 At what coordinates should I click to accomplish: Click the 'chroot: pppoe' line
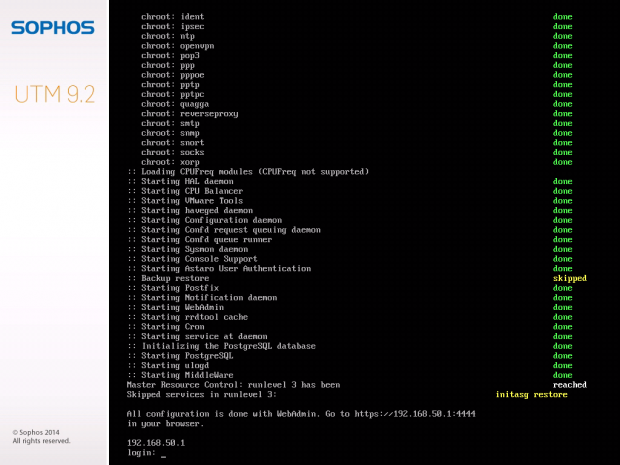point(172,75)
